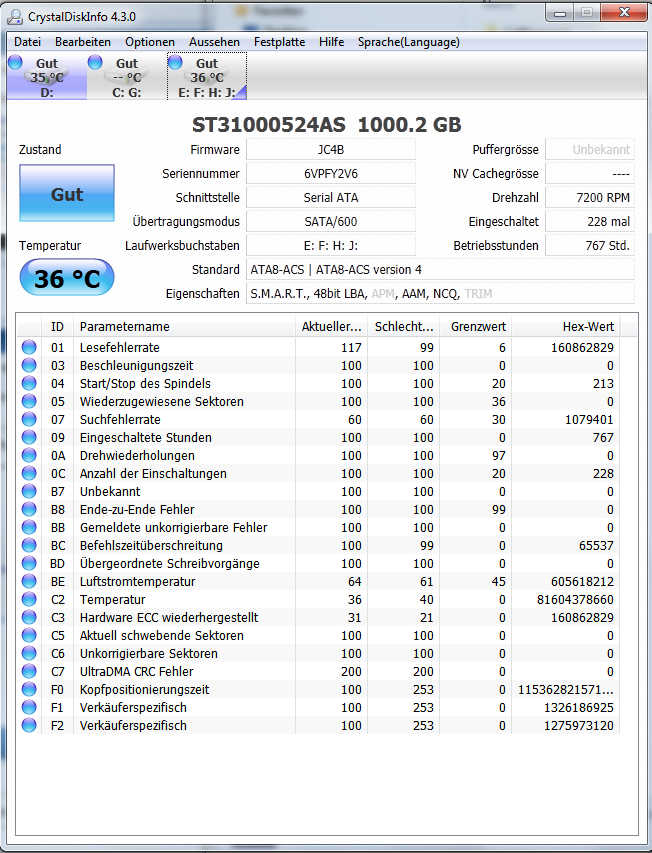652x853 pixels.
Task: Click the Aktueller... column header
Action: 331,326
